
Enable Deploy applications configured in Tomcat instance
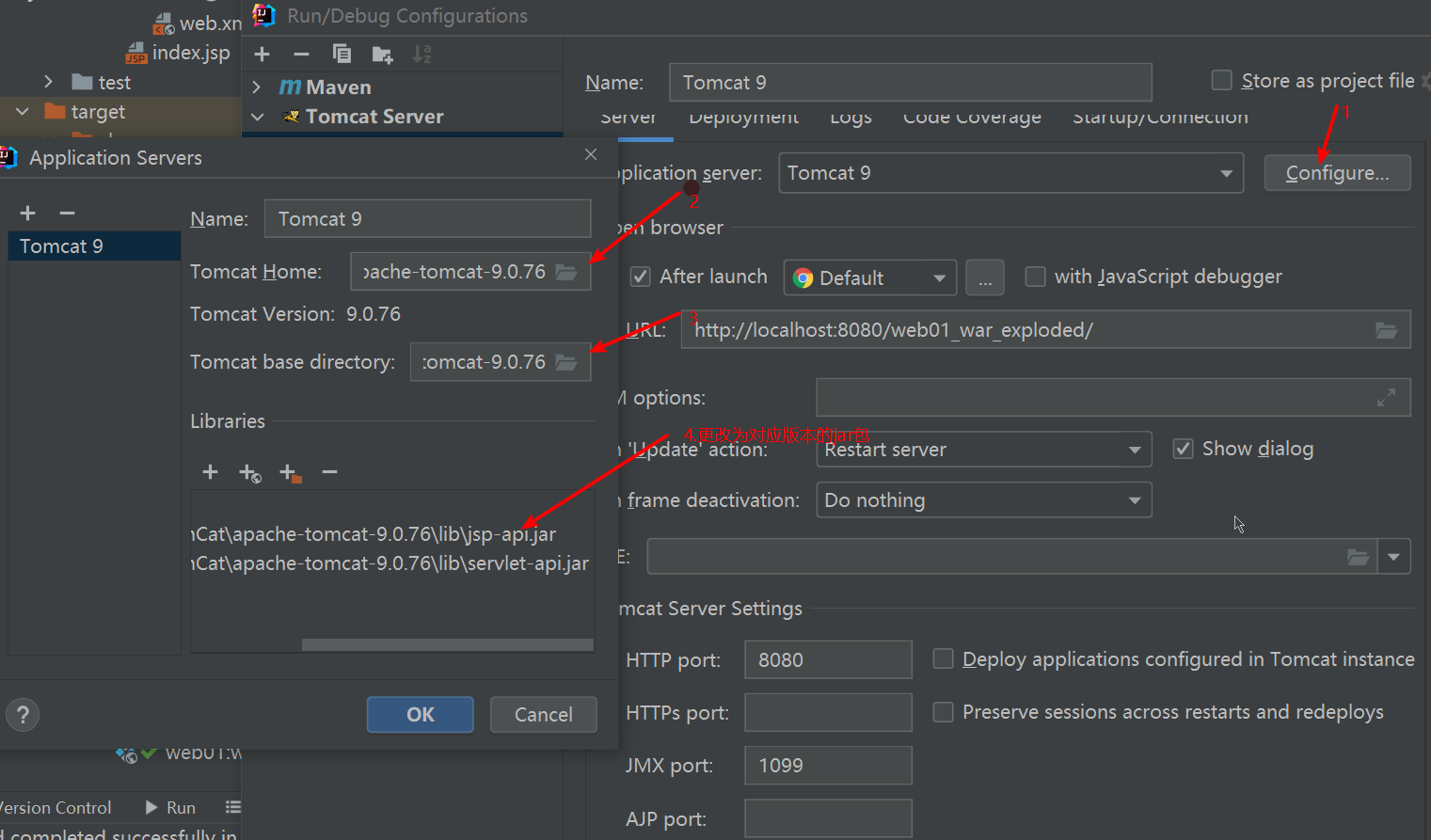943,658
